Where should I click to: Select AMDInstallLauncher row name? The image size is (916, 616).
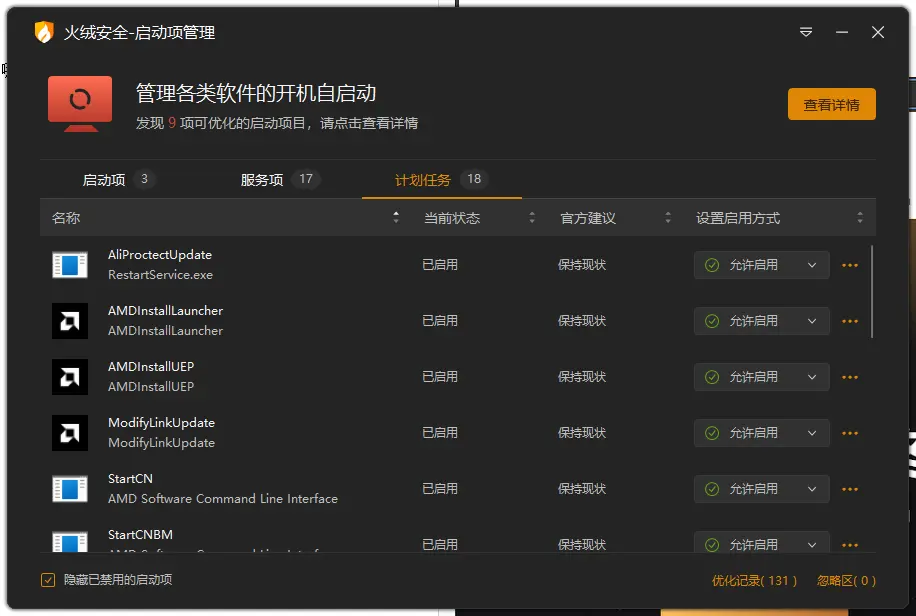(165, 311)
